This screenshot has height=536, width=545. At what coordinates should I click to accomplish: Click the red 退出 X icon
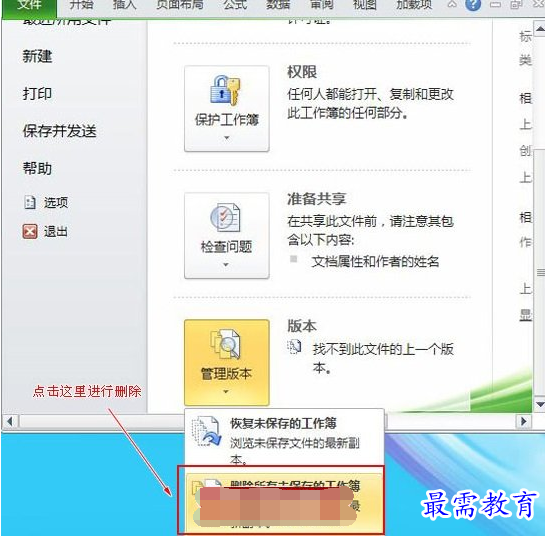click(30, 231)
